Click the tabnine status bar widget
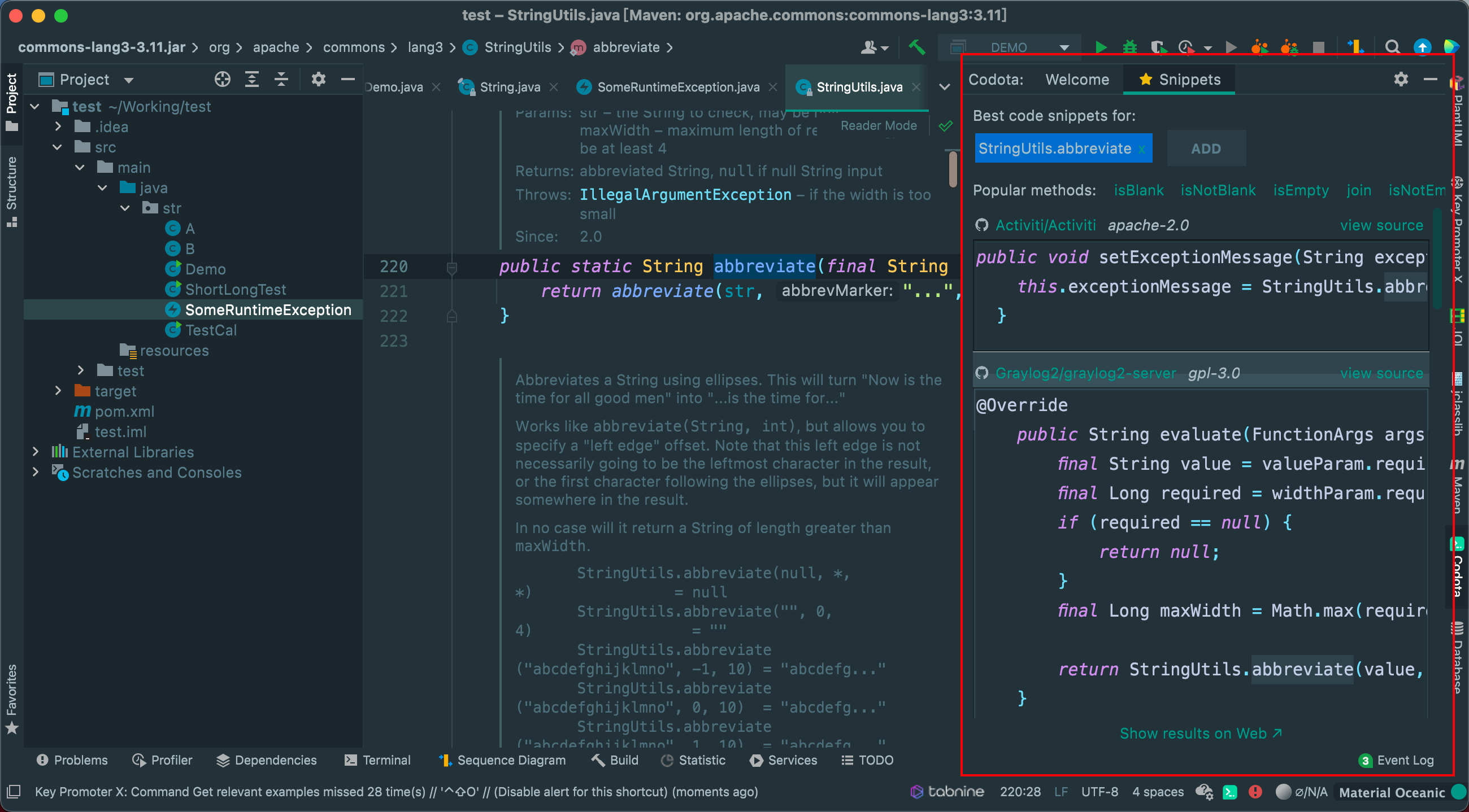This screenshot has width=1469, height=812. point(948,792)
